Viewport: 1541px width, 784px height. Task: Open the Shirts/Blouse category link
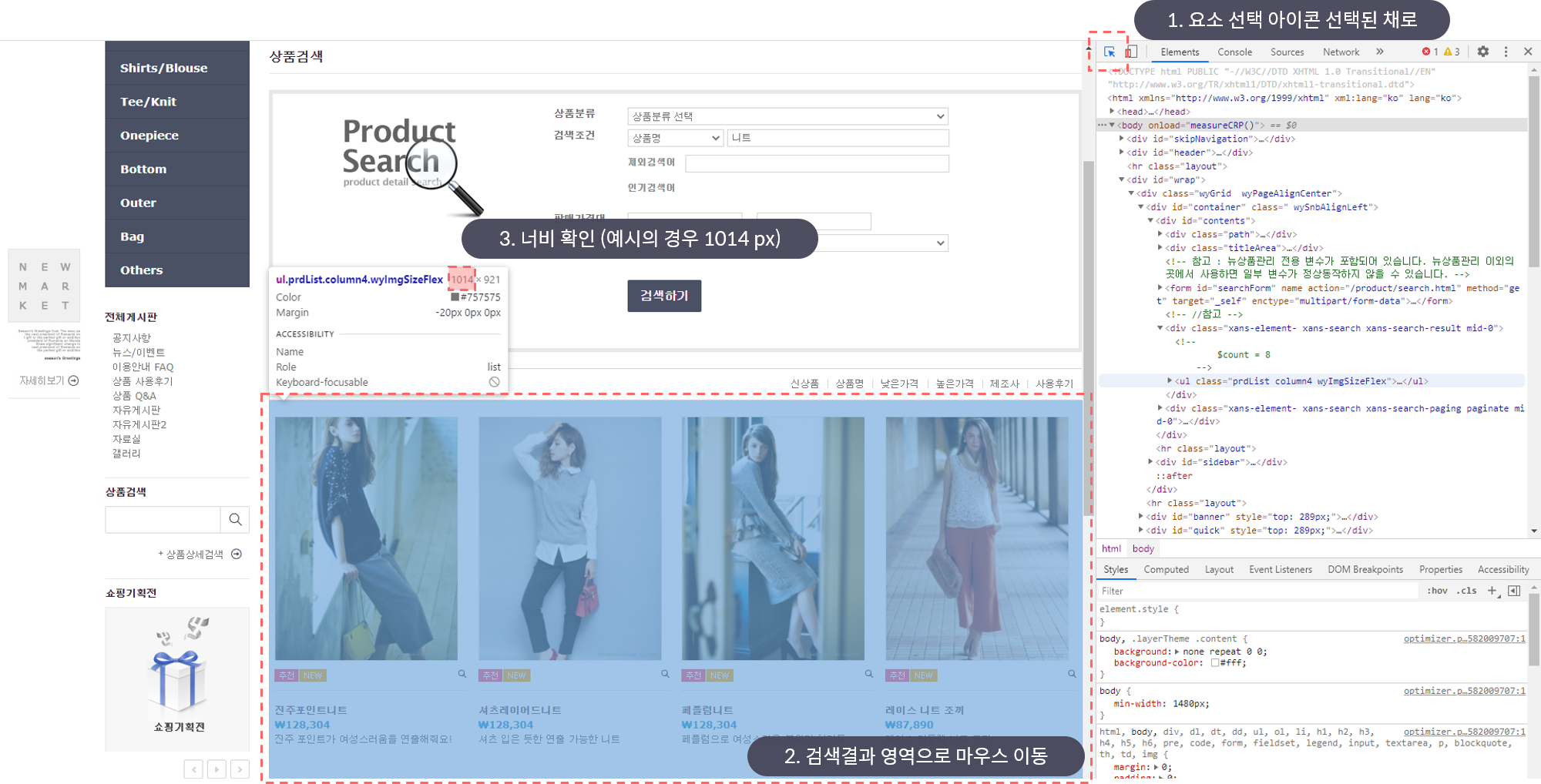pyautogui.click(x=163, y=68)
